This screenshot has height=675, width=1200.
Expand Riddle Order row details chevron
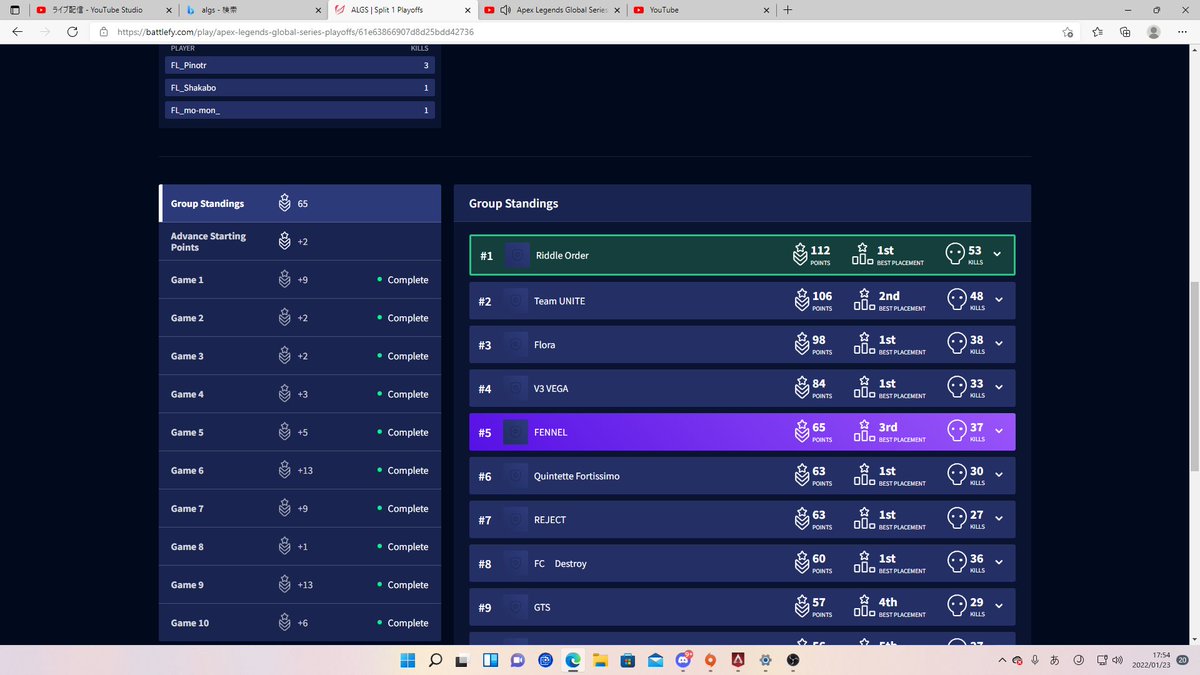click(x=998, y=255)
